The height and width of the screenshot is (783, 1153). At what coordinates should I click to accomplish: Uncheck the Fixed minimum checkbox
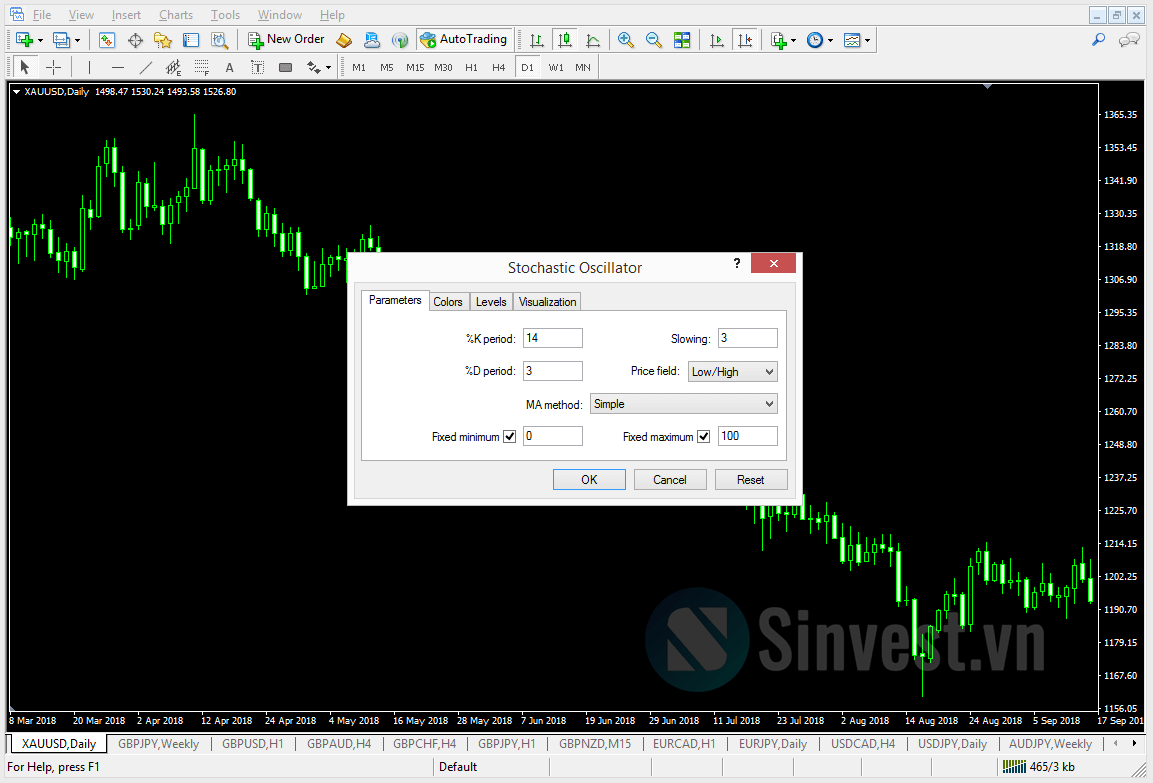pos(509,437)
